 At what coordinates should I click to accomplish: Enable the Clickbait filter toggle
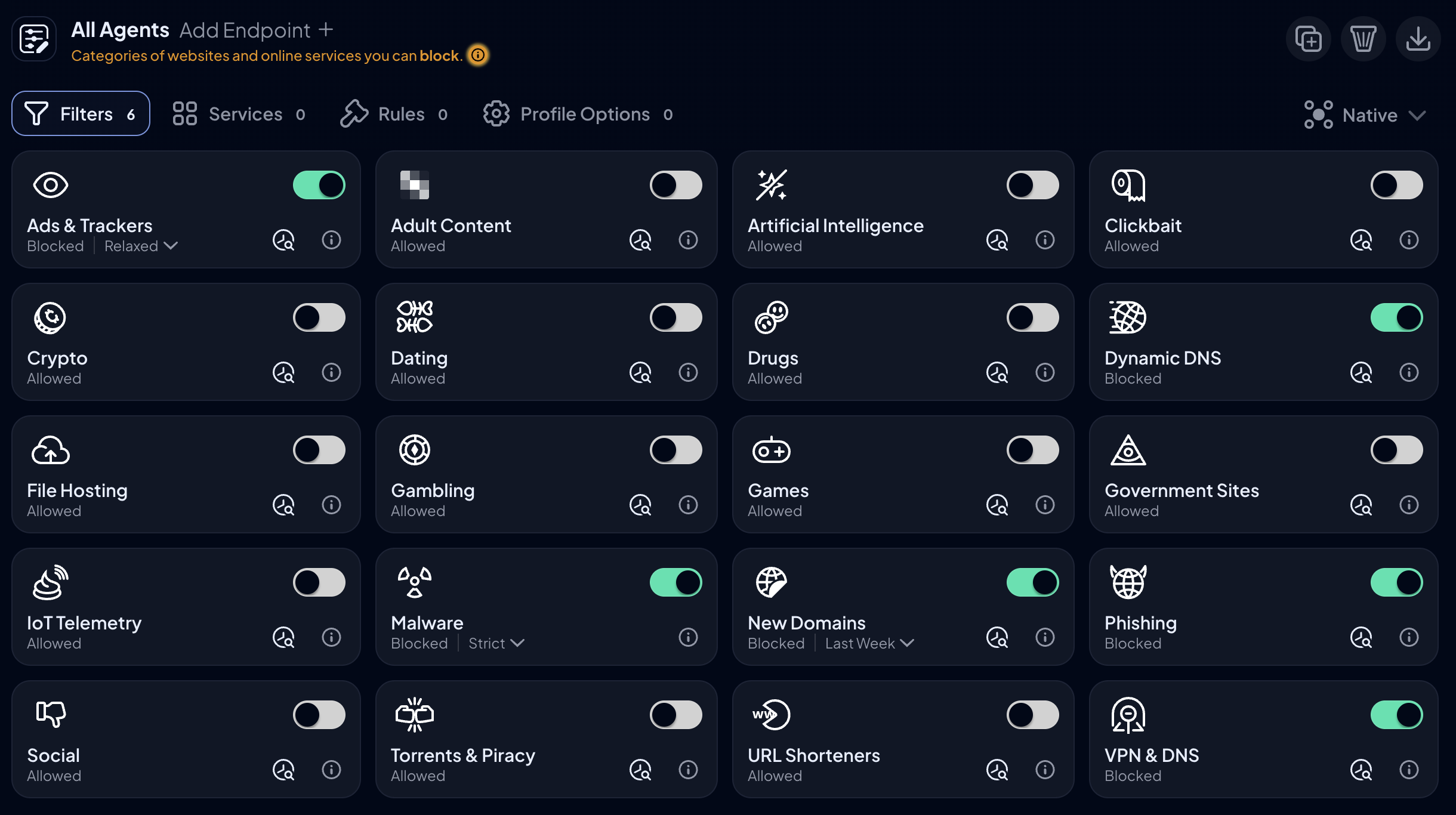(x=1397, y=185)
